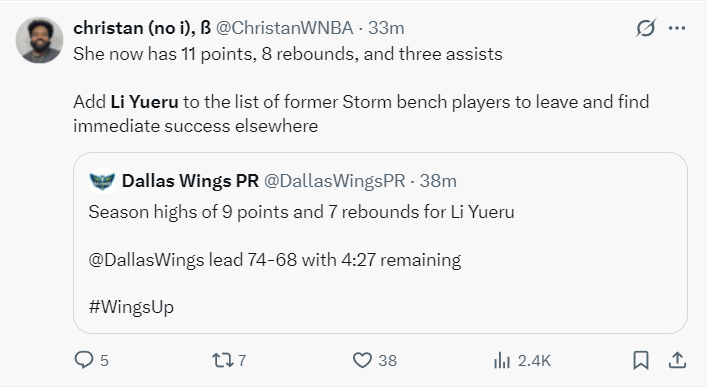Click the reply speech-bubble icon
Screen dimensions: 707x389
point(84,360)
